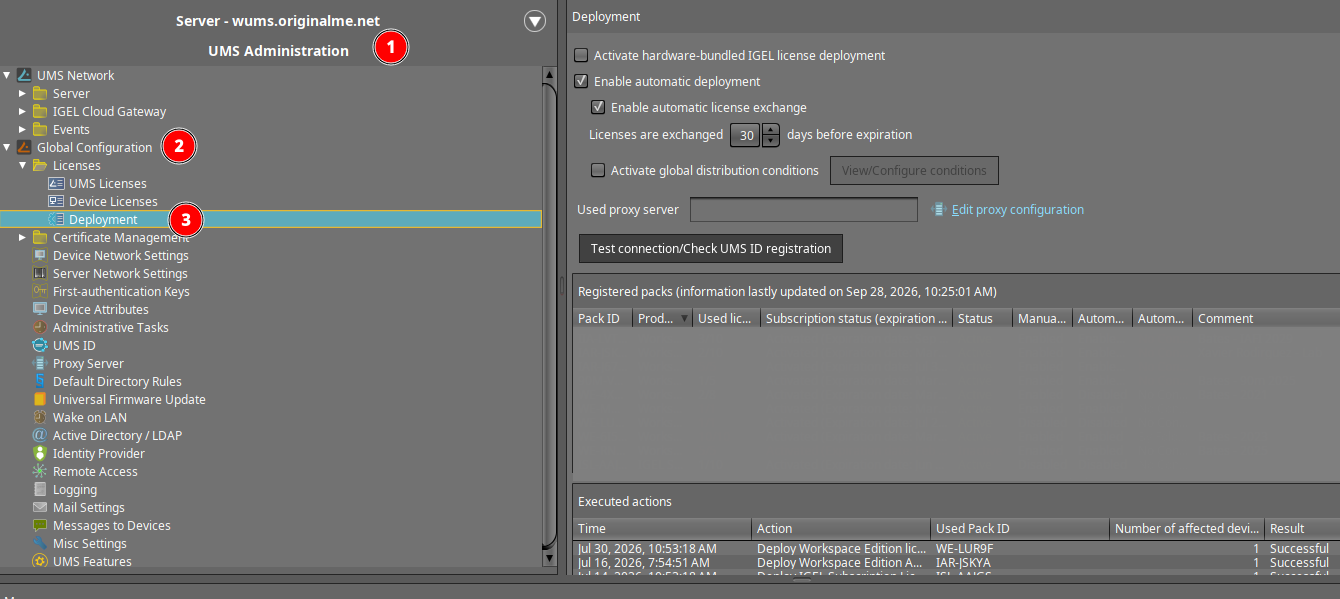The width and height of the screenshot is (1340, 599).
Task: Select the Deployment tree item
Action: [271, 220]
